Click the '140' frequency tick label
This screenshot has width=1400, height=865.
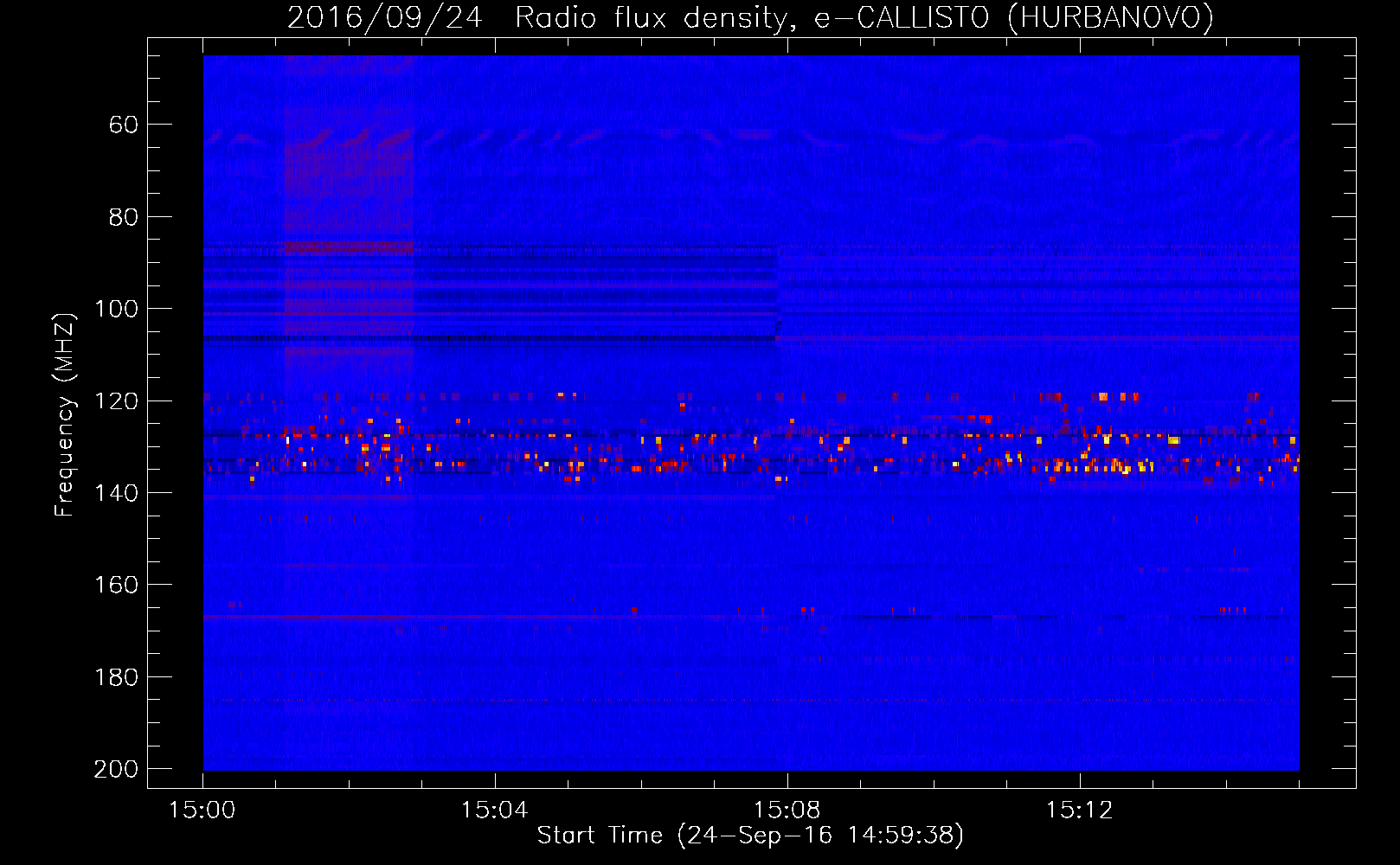[116, 493]
